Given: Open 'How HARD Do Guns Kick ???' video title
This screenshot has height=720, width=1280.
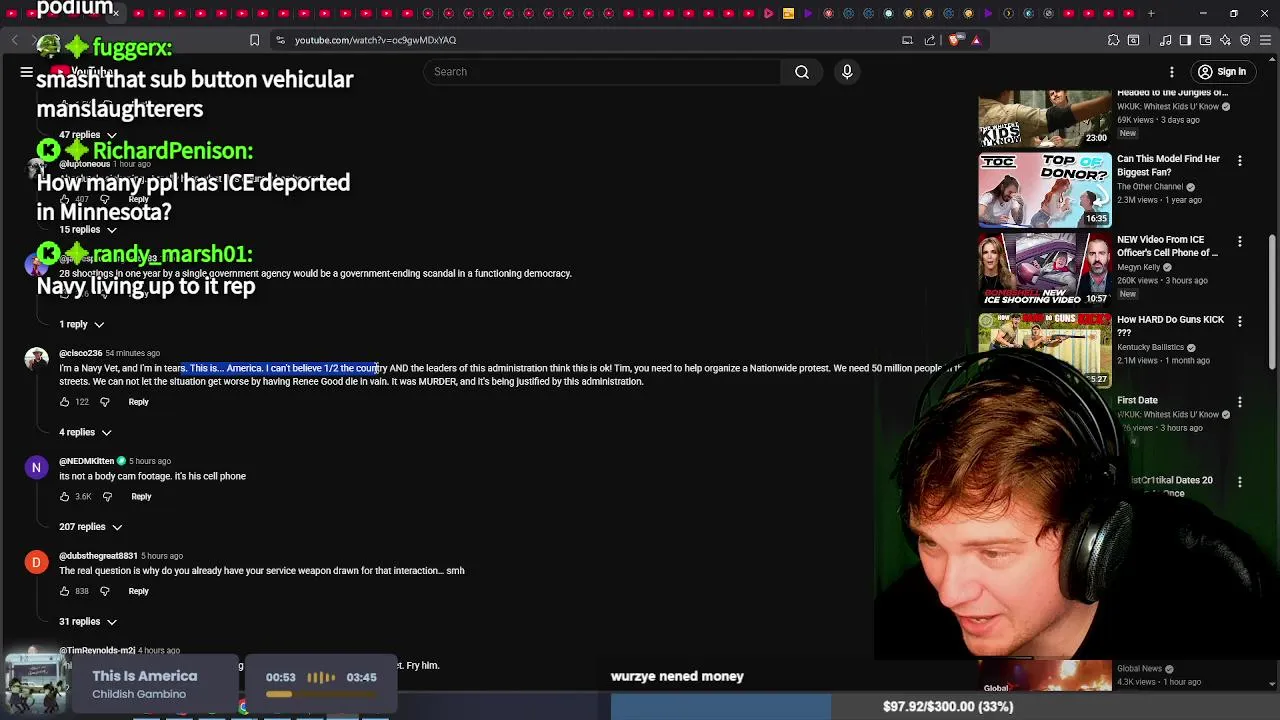Looking at the screenshot, I should pos(1170,326).
